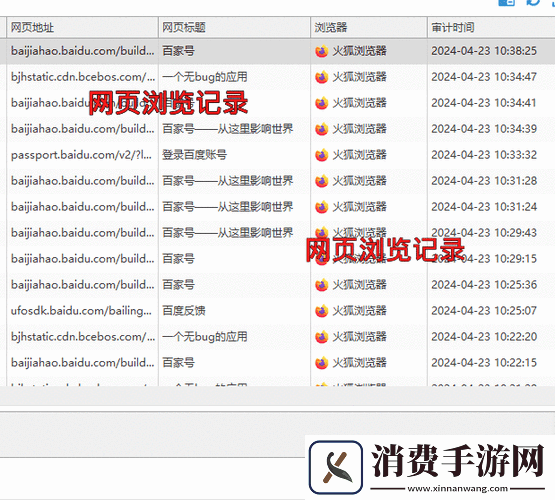Click the ufosdk.baidu.com/bailing URL cell

[x=81, y=311]
